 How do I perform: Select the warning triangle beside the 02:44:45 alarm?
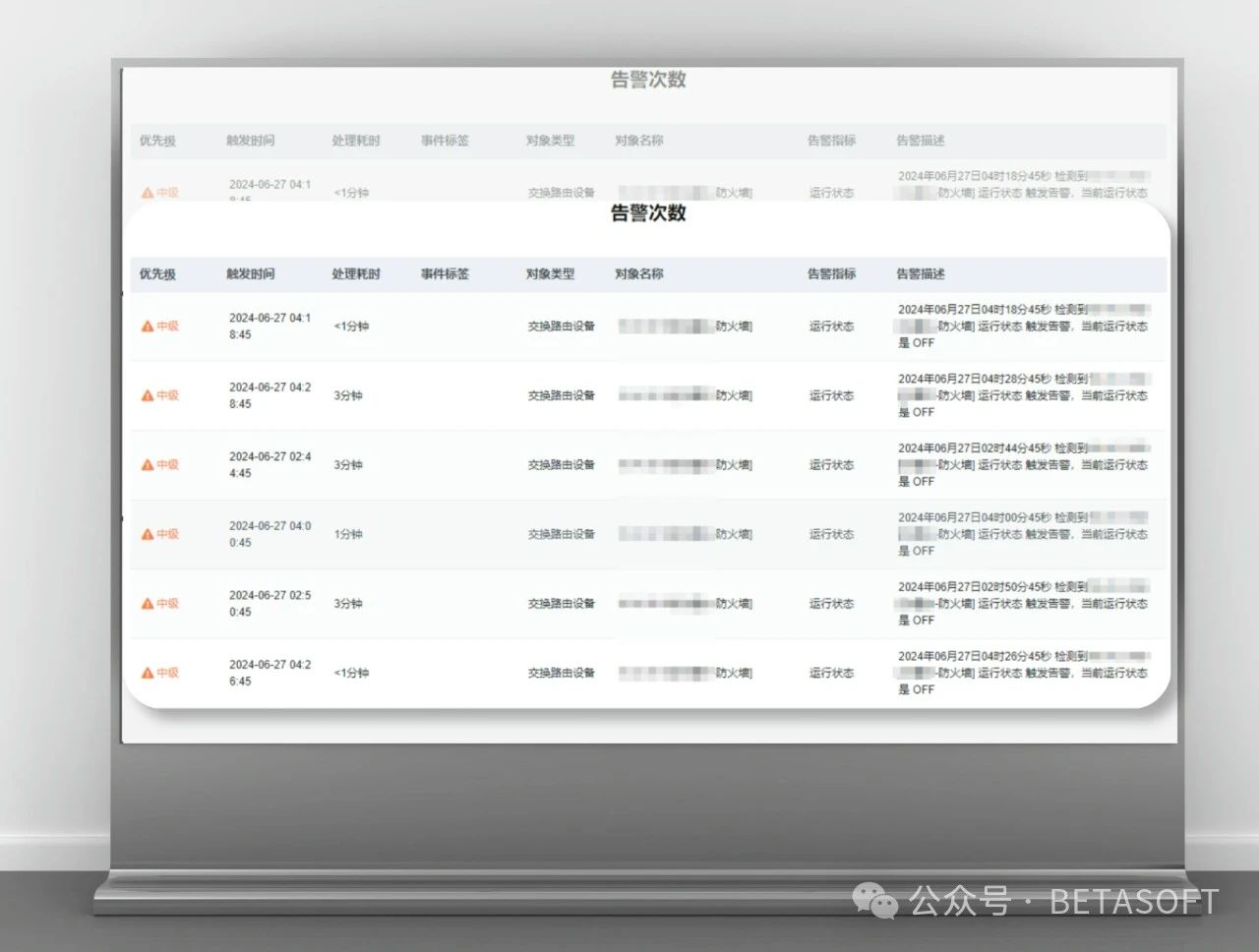146,464
